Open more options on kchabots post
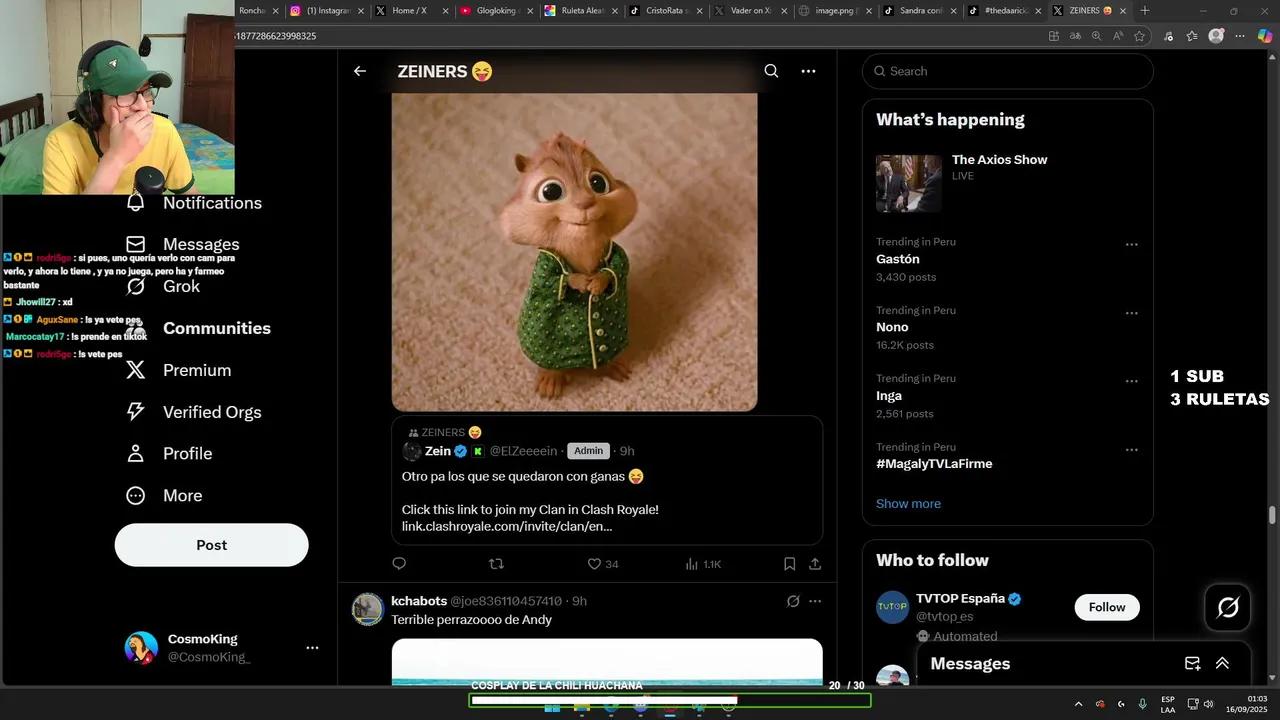This screenshot has height=720, width=1280. click(x=815, y=601)
